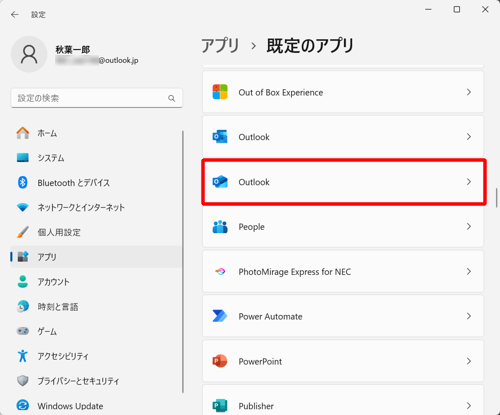500x415 pixels.
Task: Click the 時刻と言語 clock globe icon
Action: [x=23, y=306]
